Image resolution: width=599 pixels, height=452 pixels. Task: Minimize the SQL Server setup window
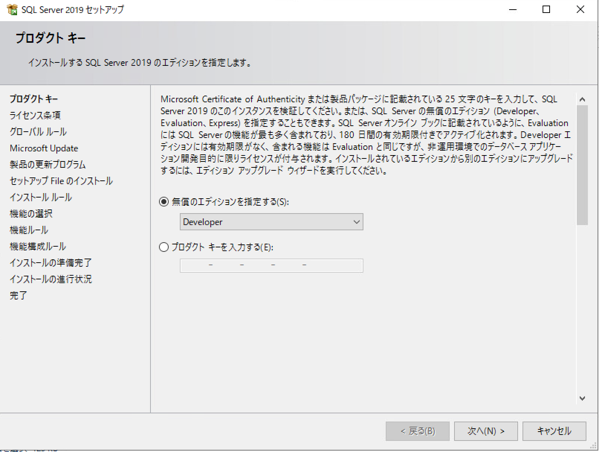(513, 10)
